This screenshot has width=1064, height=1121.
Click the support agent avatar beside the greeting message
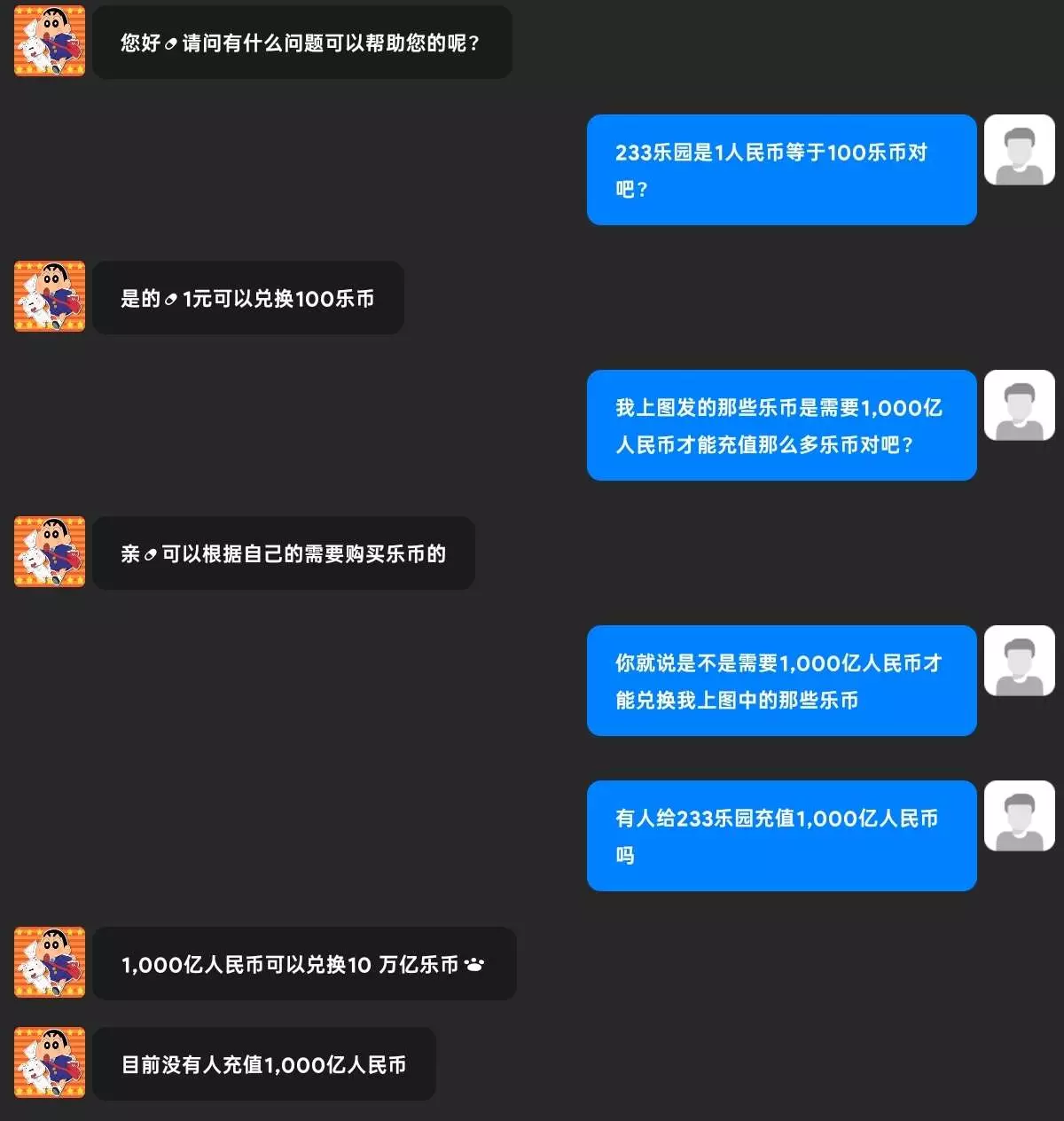(x=50, y=41)
